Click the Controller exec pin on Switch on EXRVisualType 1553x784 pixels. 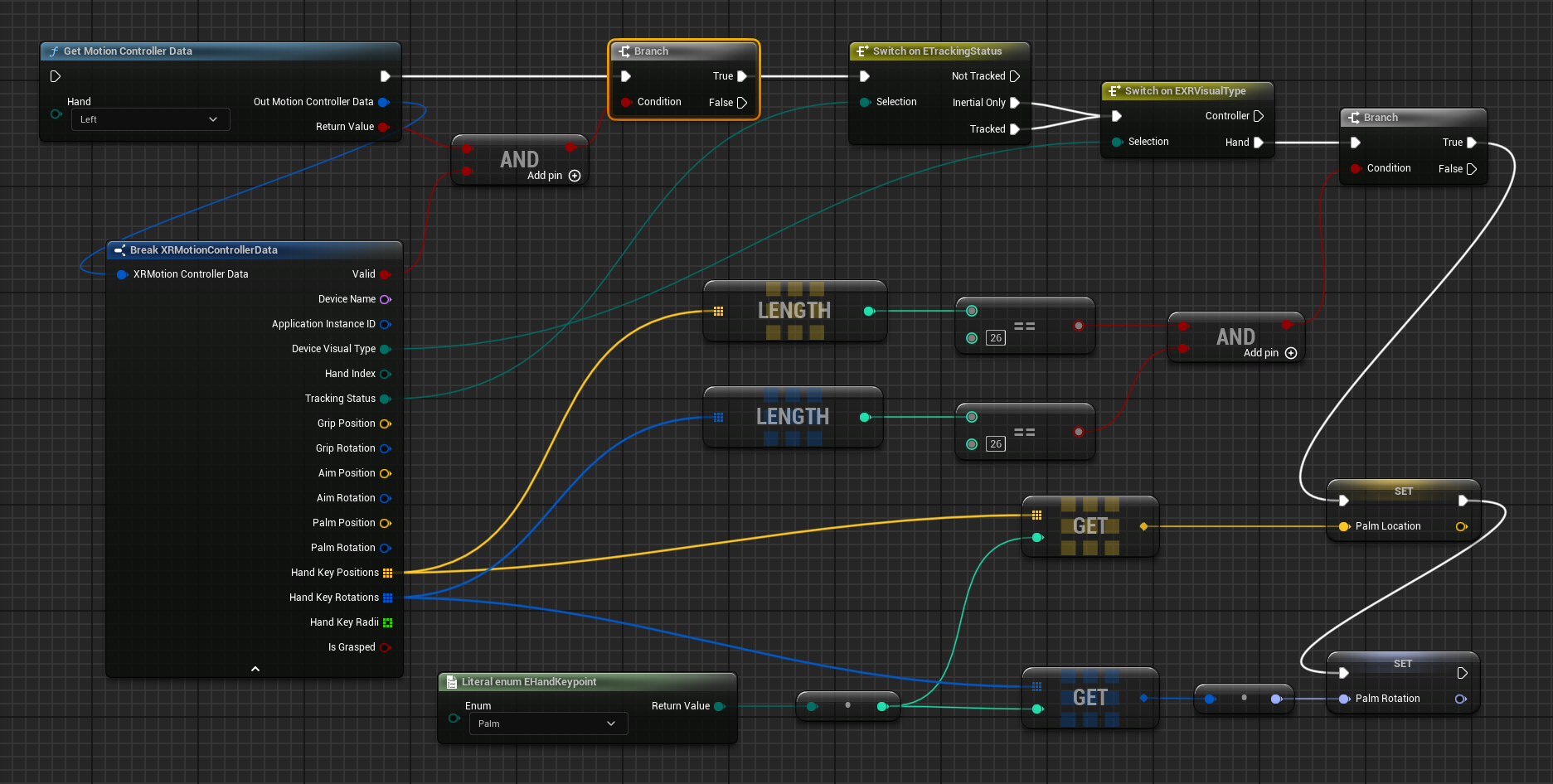pyautogui.click(x=1259, y=116)
